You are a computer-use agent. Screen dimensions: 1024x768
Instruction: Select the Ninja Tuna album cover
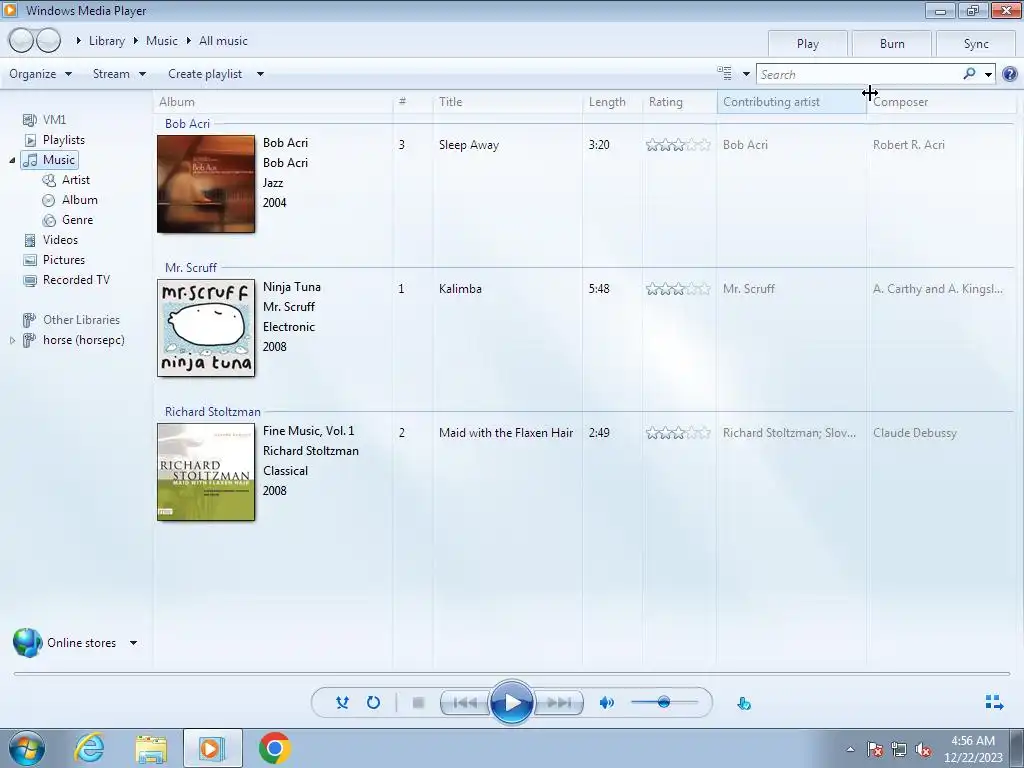[206, 328]
